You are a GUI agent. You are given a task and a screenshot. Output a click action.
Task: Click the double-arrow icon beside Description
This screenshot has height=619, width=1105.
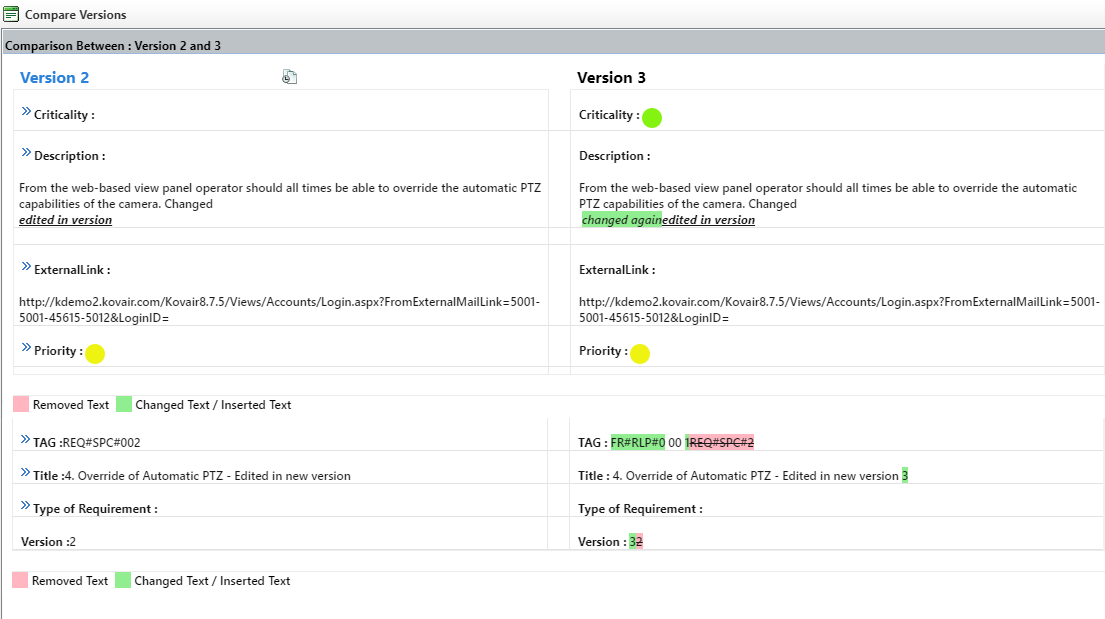tap(26, 152)
